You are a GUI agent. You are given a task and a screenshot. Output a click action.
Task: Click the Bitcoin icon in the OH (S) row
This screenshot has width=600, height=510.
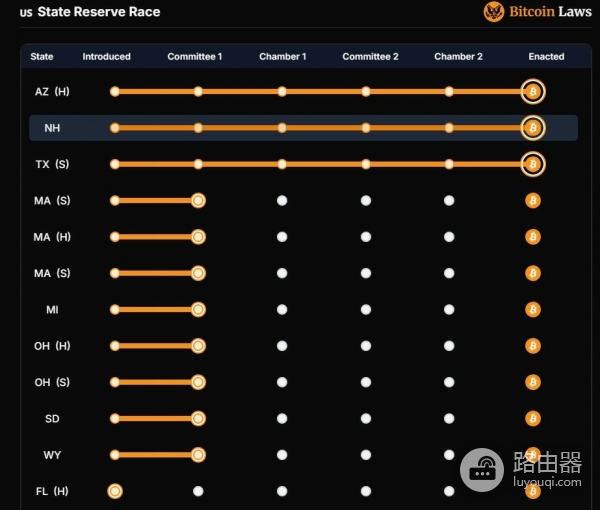coord(533,382)
